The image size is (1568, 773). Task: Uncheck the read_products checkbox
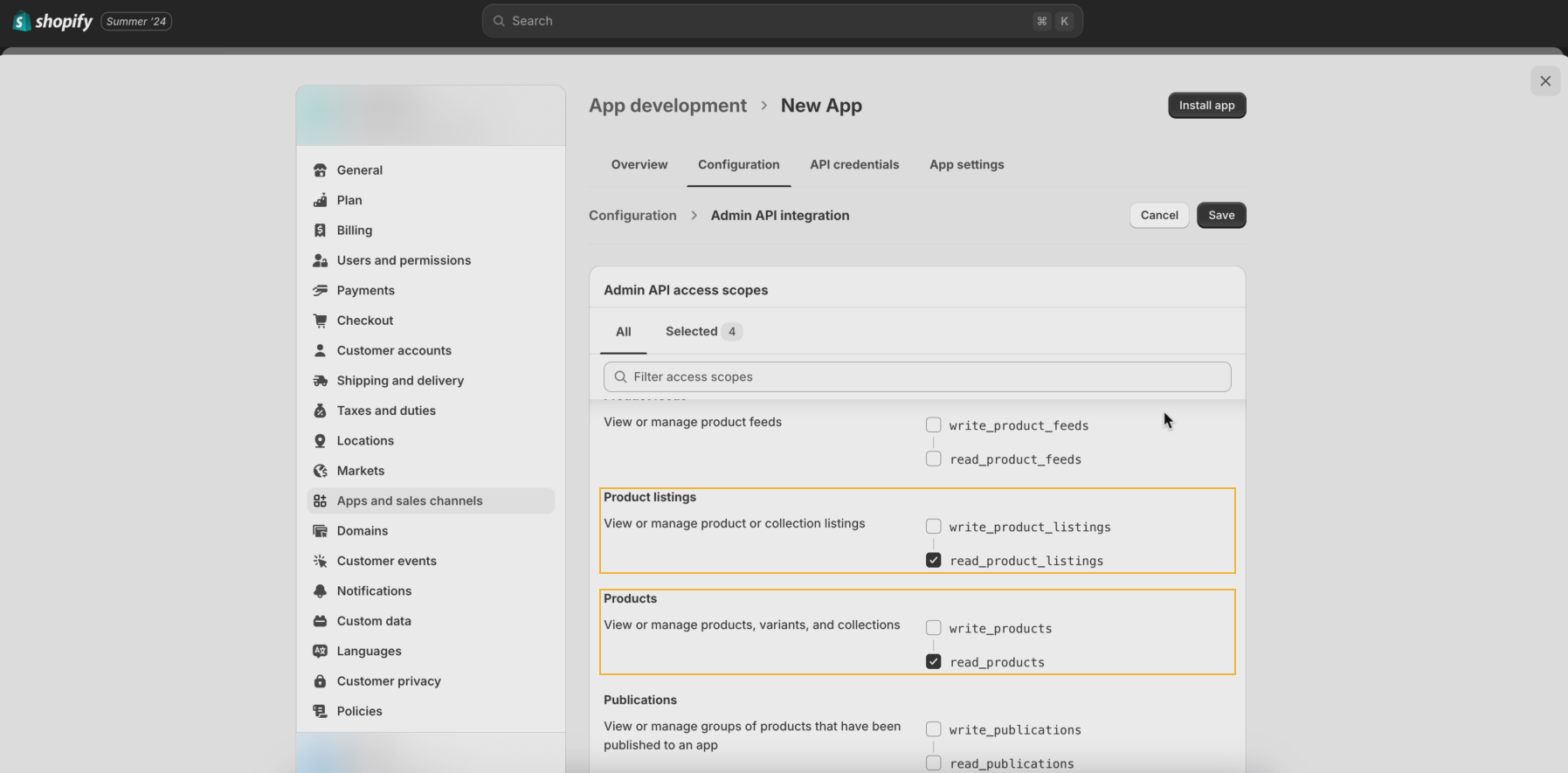pos(934,662)
